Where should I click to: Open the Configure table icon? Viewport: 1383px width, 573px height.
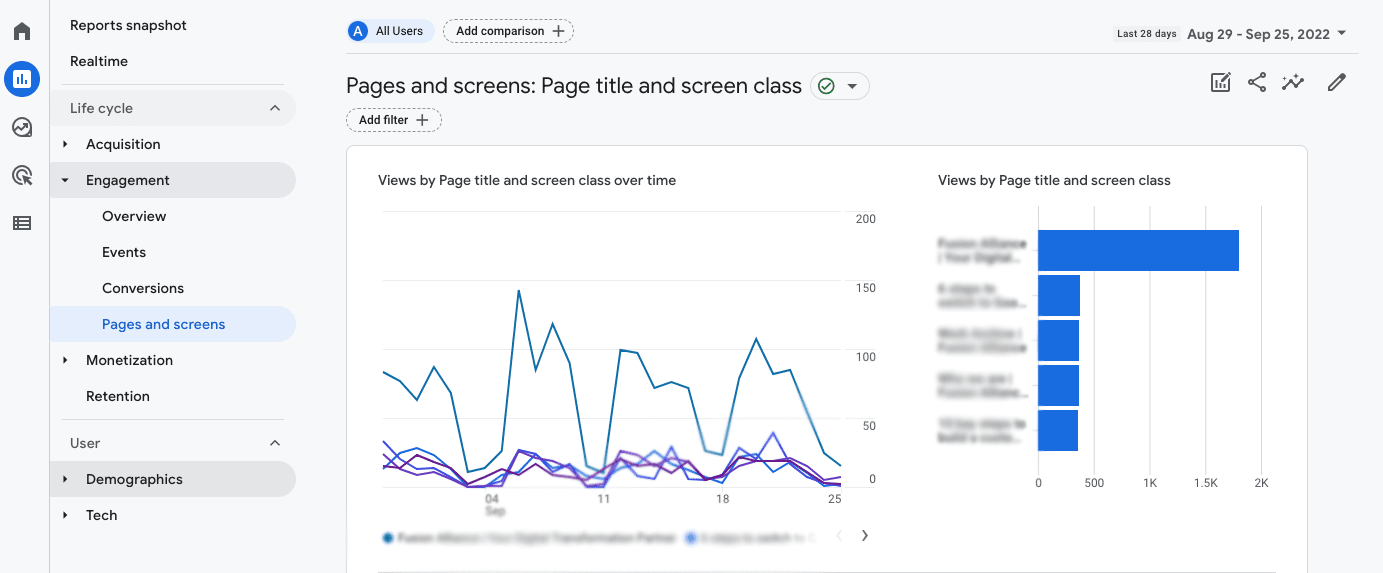pyautogui.click(x=22, y=223)
